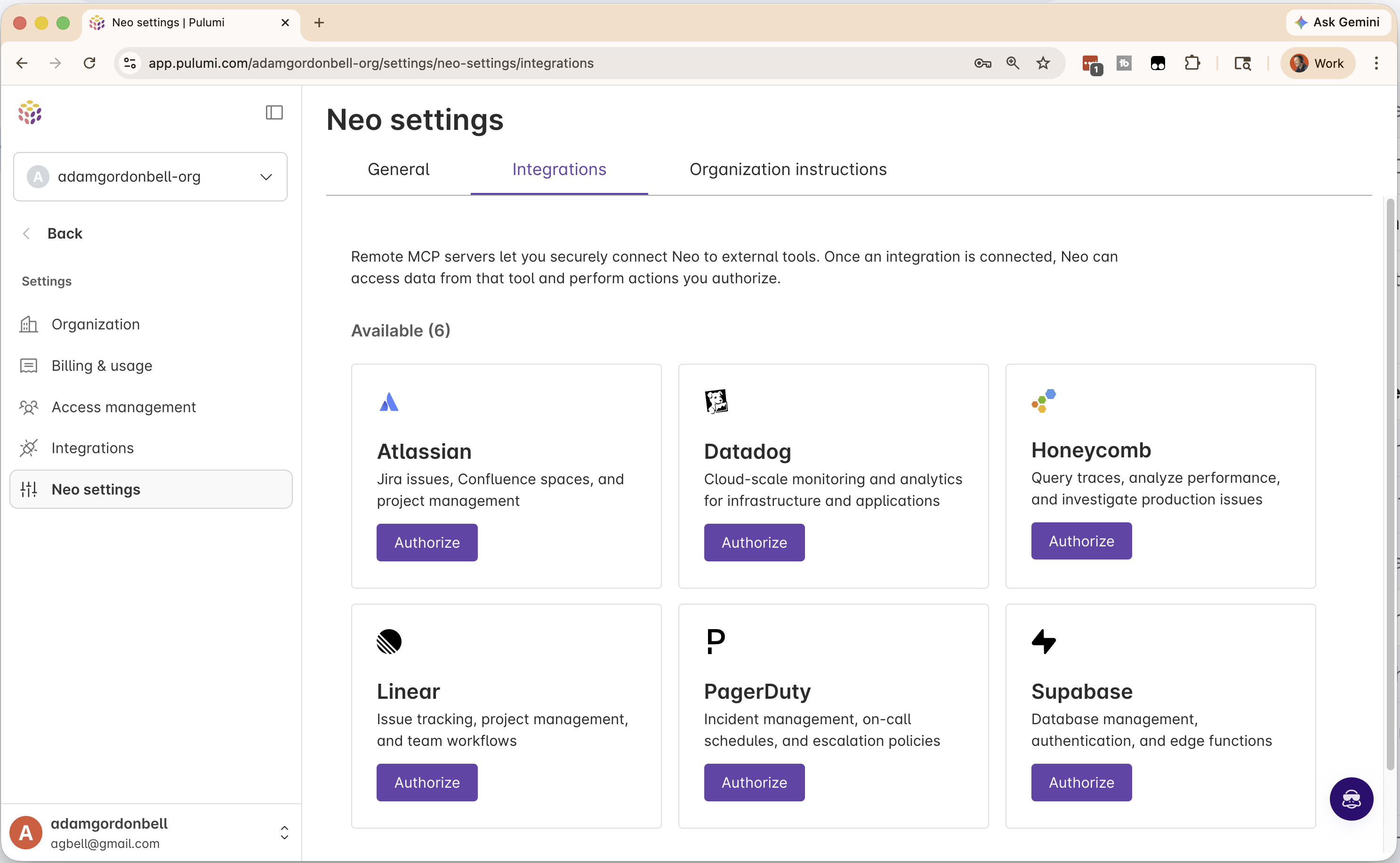This screenshot has width=1400, height=863.
Task: Open the adamgordonbell-org organization dropdown
Action: click(150, 176)
